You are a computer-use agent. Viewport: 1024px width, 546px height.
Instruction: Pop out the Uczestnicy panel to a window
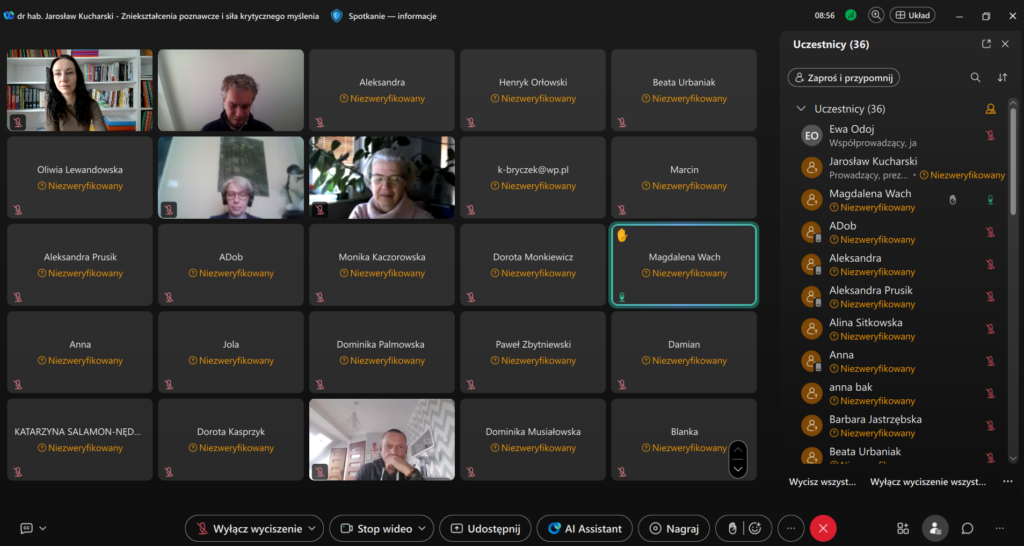pyautogui.click(x=986, y=44)
